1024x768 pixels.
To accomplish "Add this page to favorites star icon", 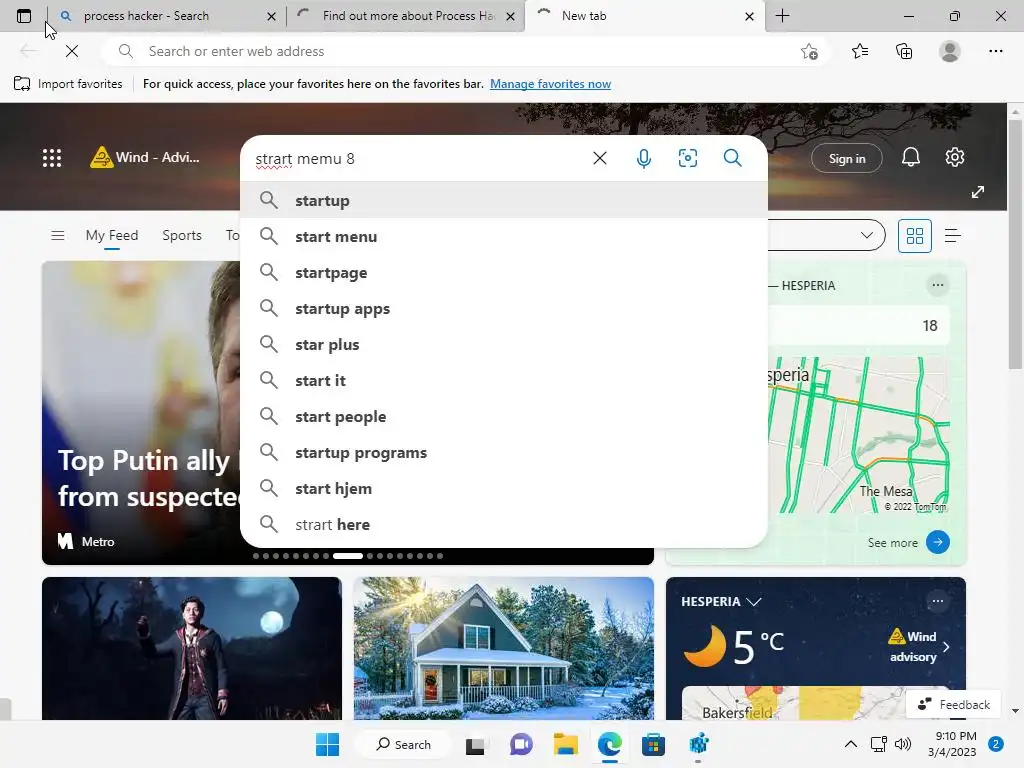I will (x=809, y=52).
